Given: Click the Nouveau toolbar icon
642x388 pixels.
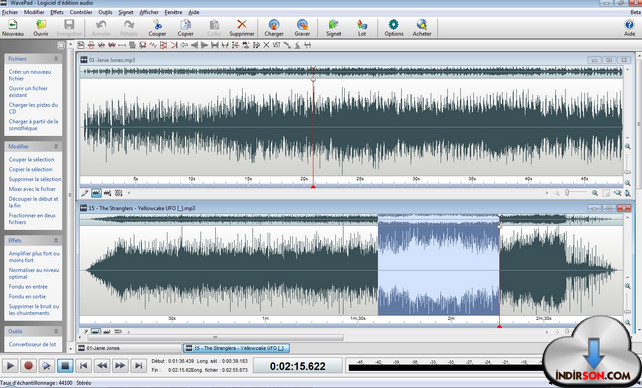Looking at the screenshot, I should [13, 27].
